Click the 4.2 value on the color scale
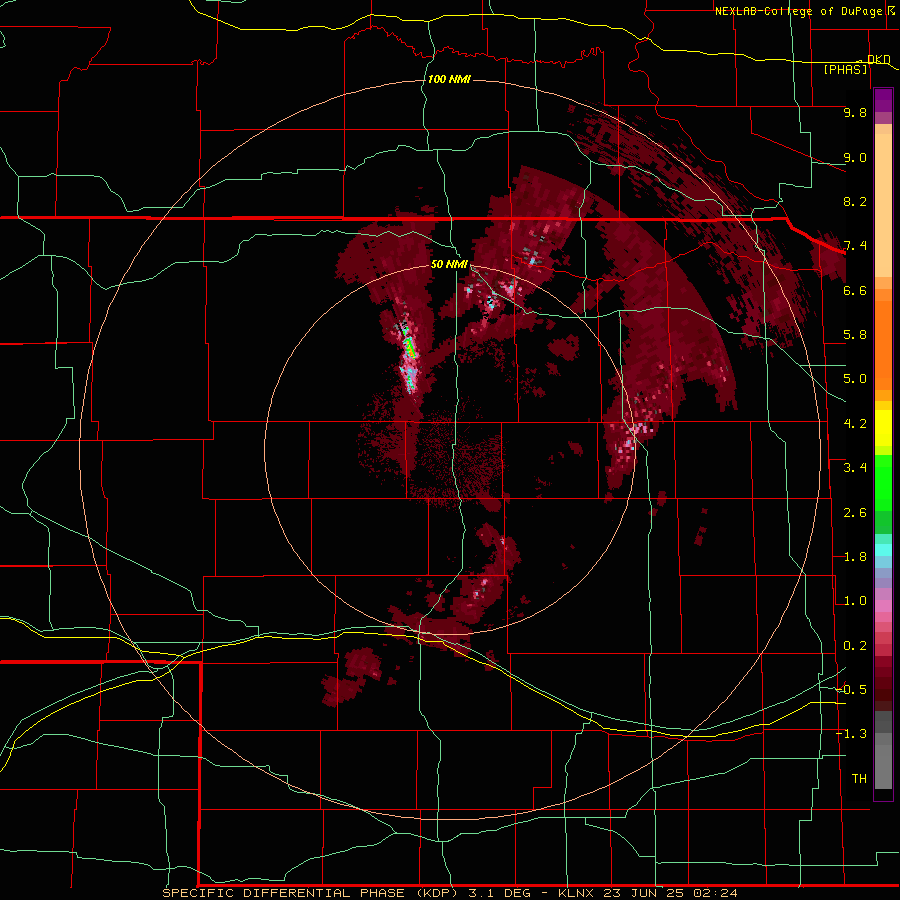Viewport: 900px width, 900px height. coord(855,424)
